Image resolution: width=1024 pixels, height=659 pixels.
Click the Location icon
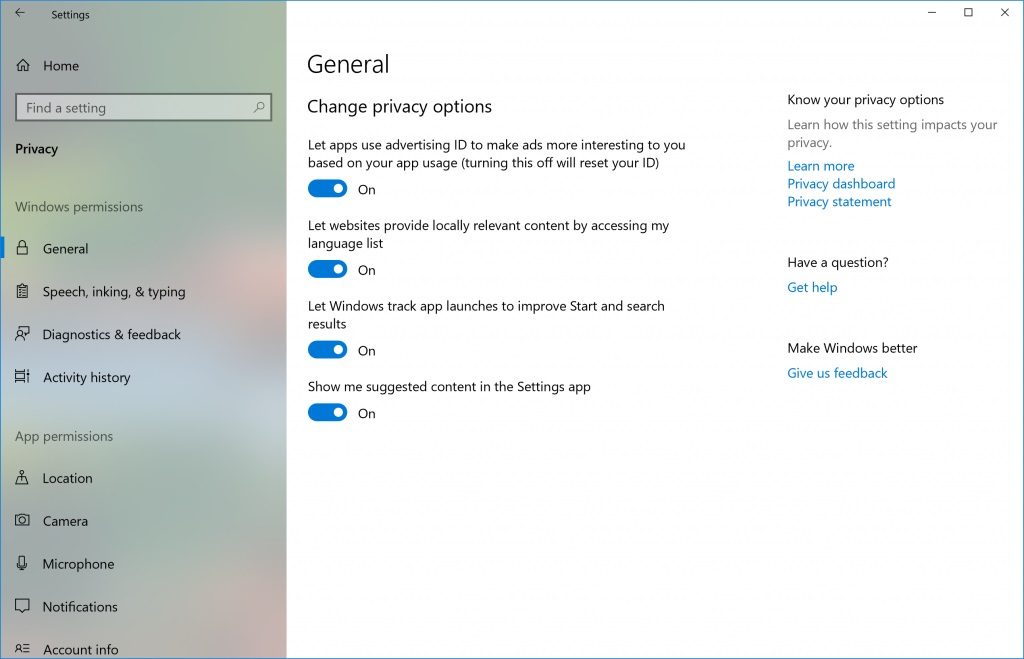(x=23, y=479)
